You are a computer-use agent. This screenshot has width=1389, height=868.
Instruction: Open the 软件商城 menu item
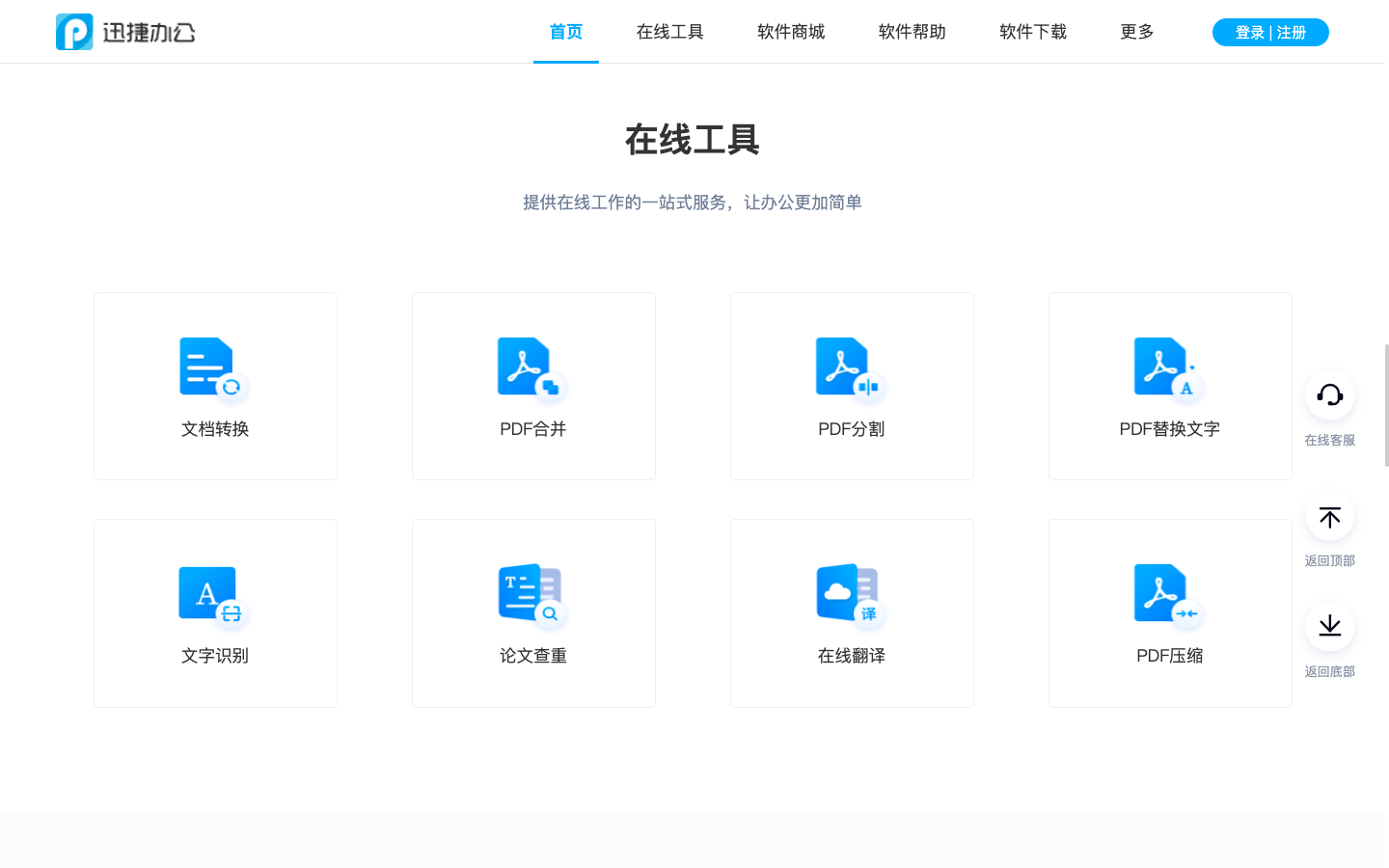[791, 31]
